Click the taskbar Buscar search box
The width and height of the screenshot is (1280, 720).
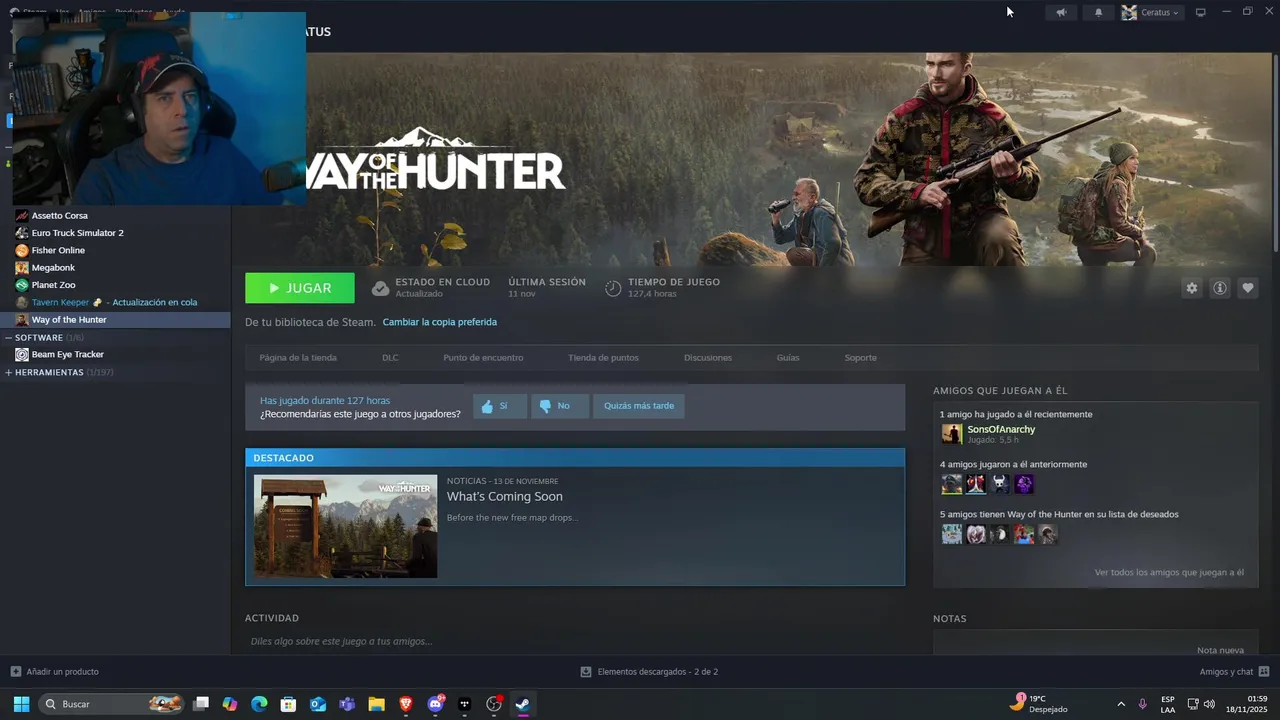click(112, 704)
